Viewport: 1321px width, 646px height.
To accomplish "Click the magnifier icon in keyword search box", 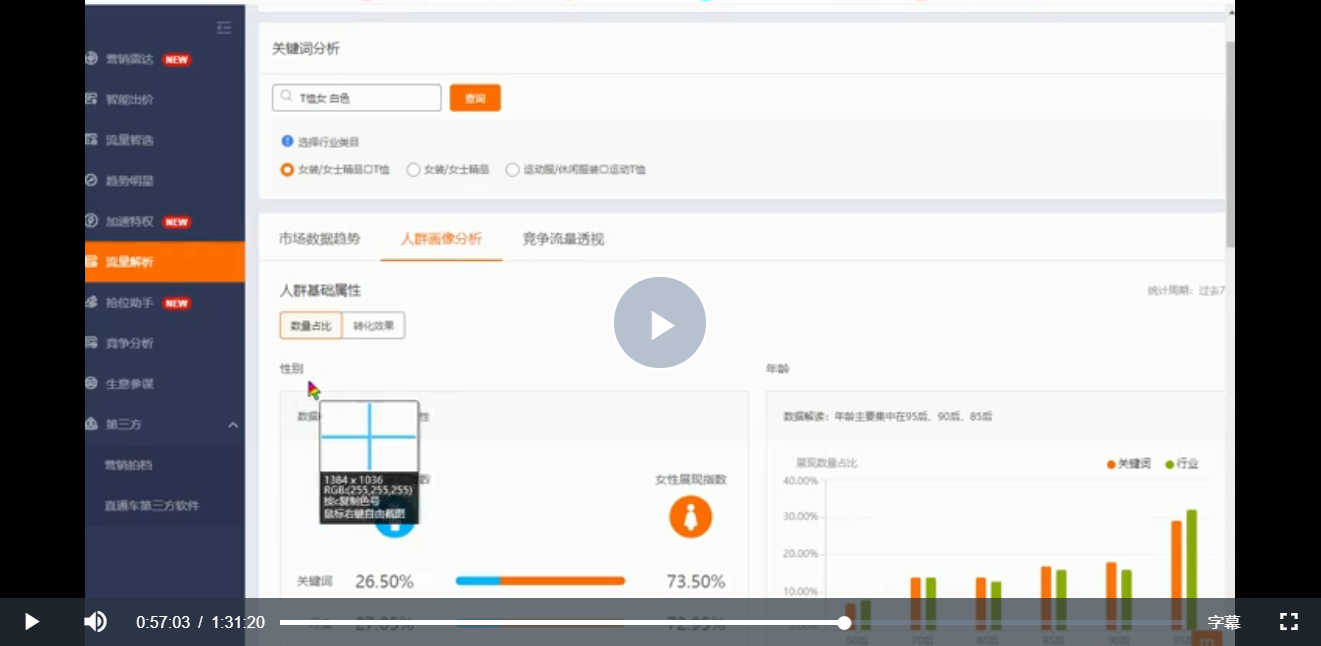I will pyautogui.click(x=287, y=97).
